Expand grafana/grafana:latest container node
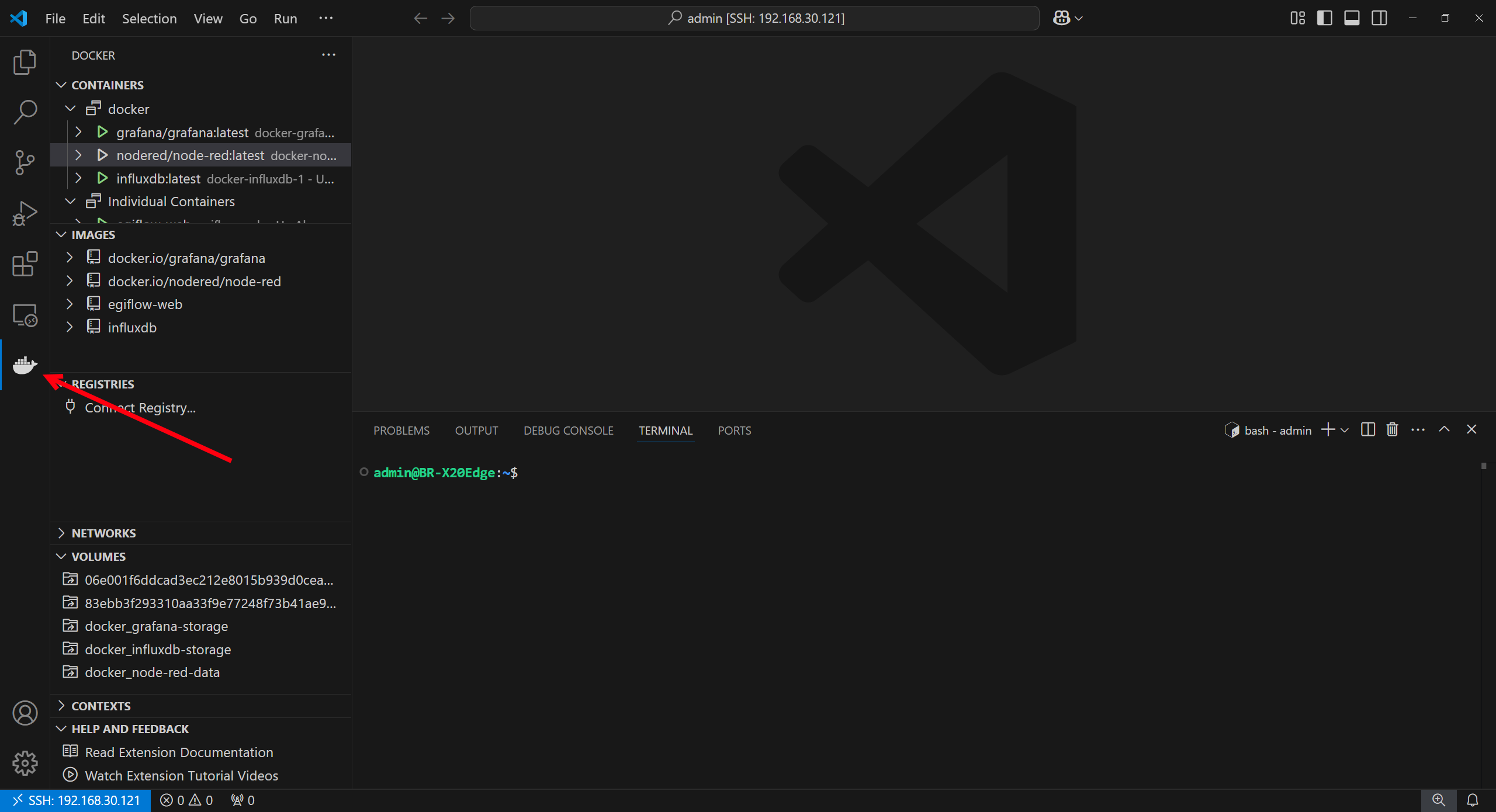Image resolution: width=1496 pixels, height=812 pixels. (78, 133)
